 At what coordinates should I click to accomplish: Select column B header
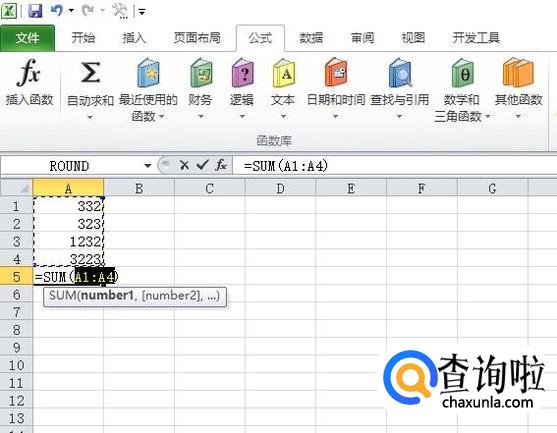tap(139, 188)
